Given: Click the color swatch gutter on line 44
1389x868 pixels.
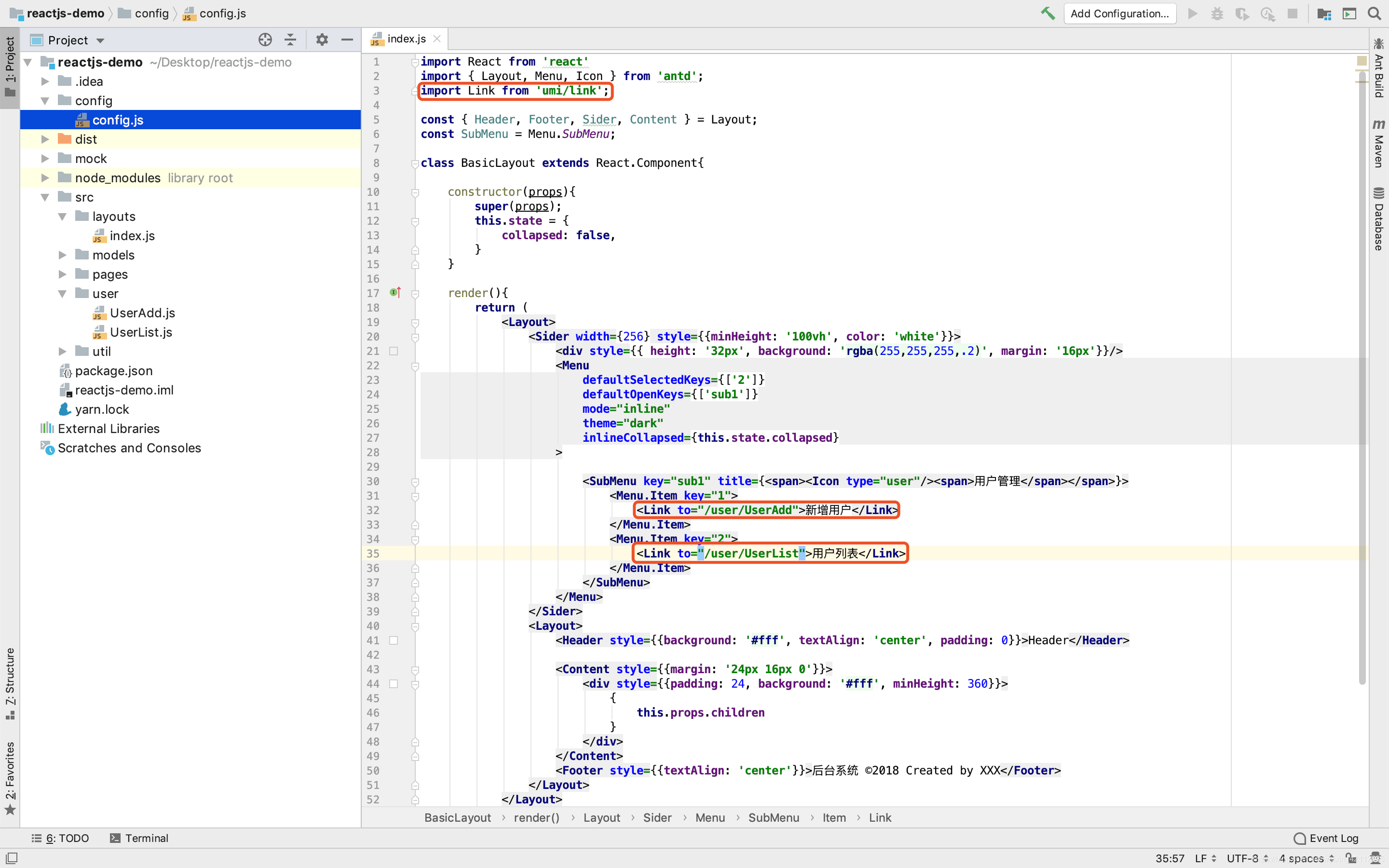Looking at the screenshot, I should (394, 684).
